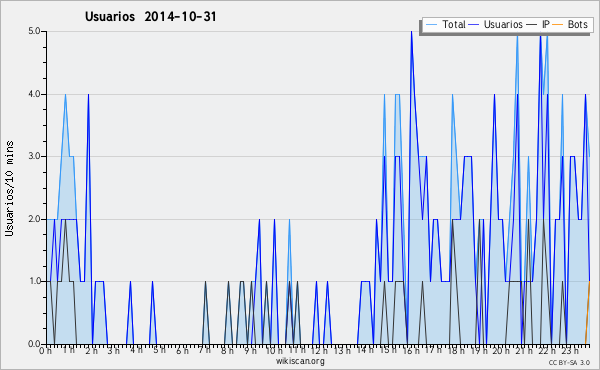600x370 pixels.
Task: Click the '2 h' x-axis label
Action: [91, 350]
